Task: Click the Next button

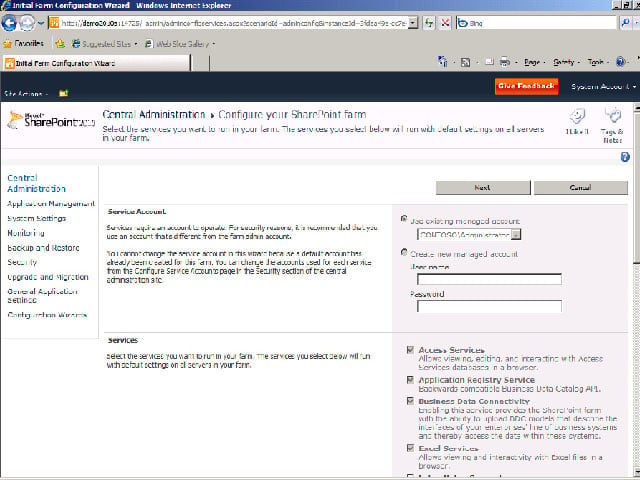Action: coord(483,188)
